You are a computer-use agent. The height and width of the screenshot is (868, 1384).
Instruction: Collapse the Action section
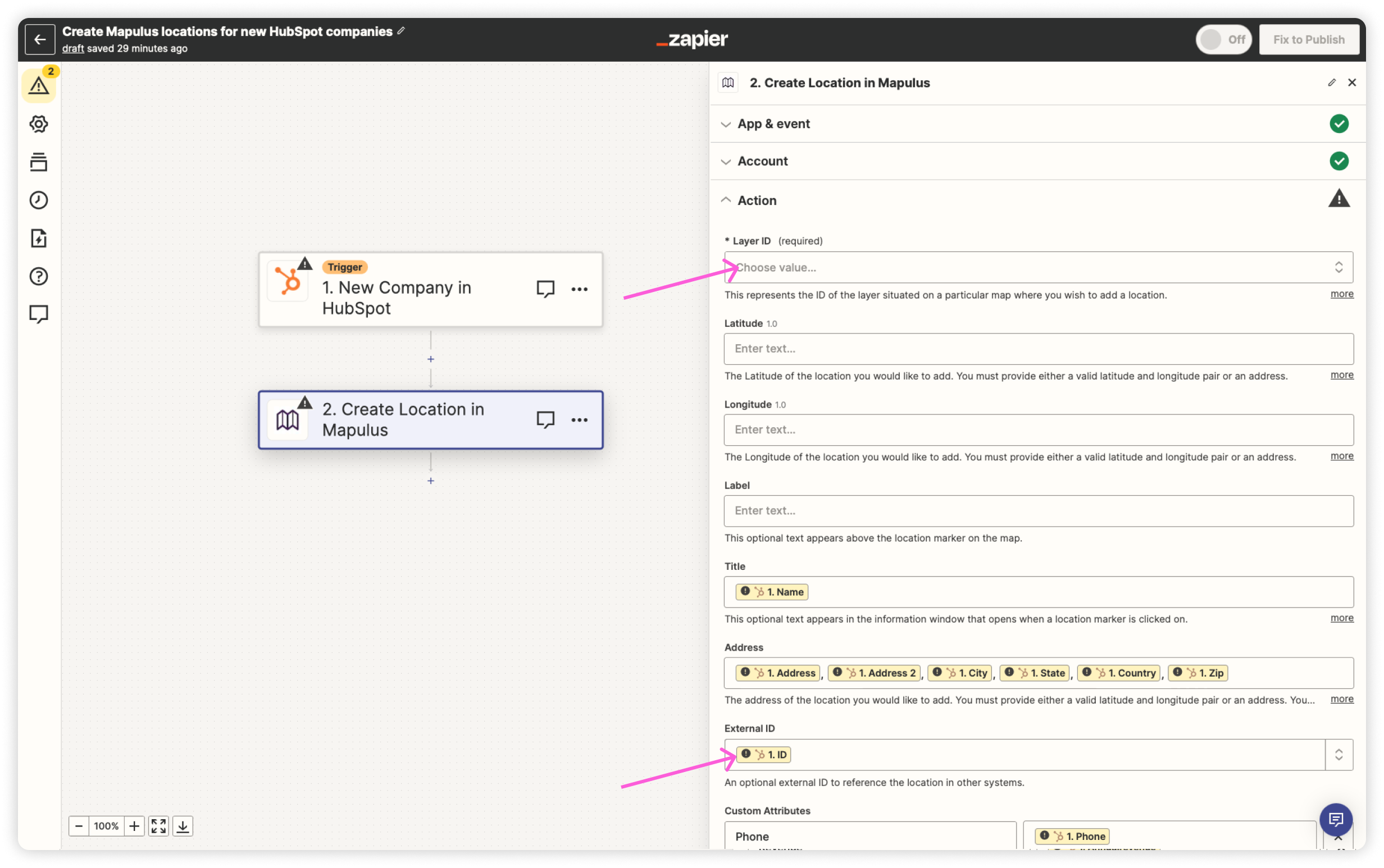(1037, 200)
